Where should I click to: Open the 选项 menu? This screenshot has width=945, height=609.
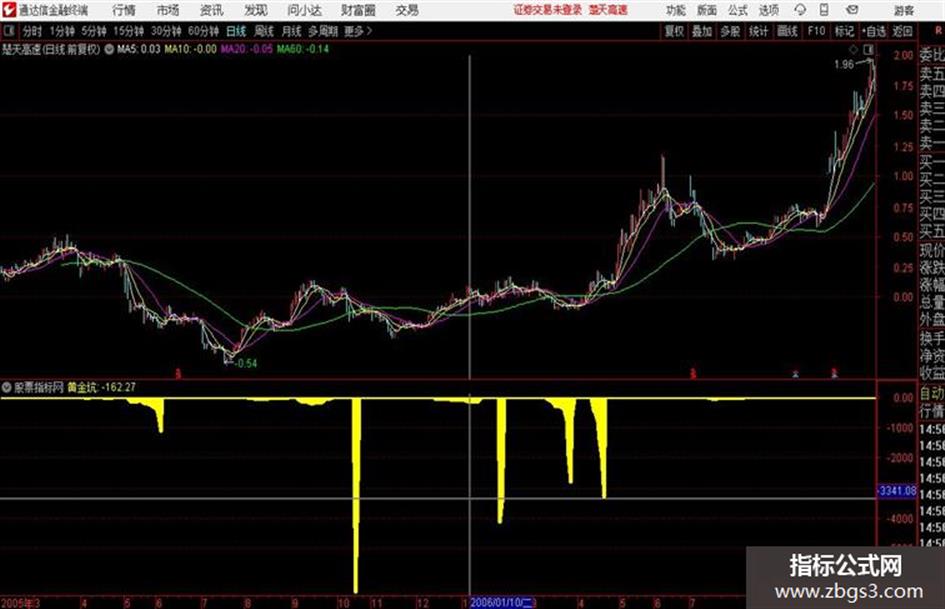click(x=768, y=10)
